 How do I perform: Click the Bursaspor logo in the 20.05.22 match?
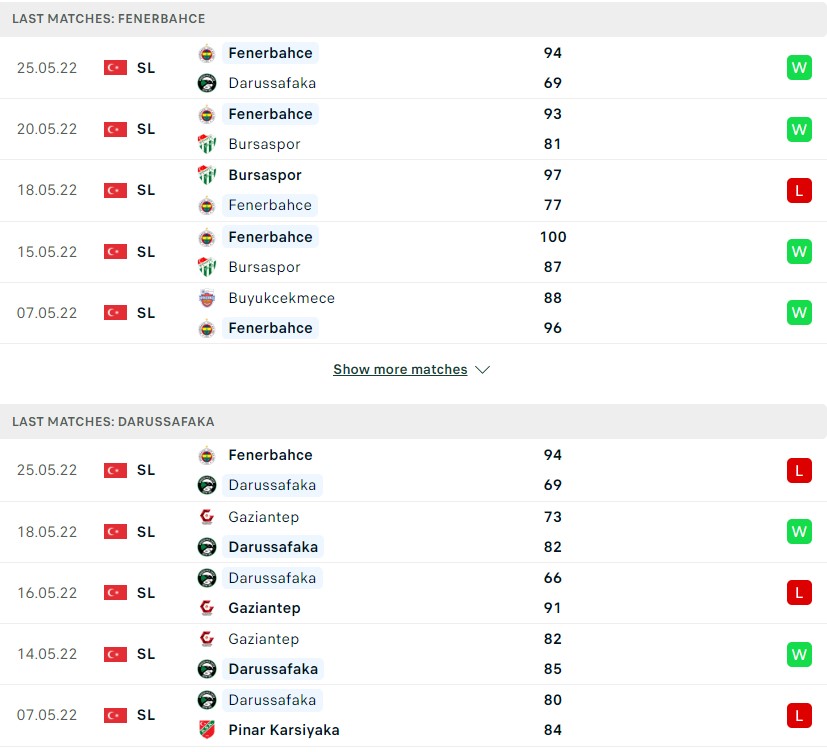(x=207, y=144)
